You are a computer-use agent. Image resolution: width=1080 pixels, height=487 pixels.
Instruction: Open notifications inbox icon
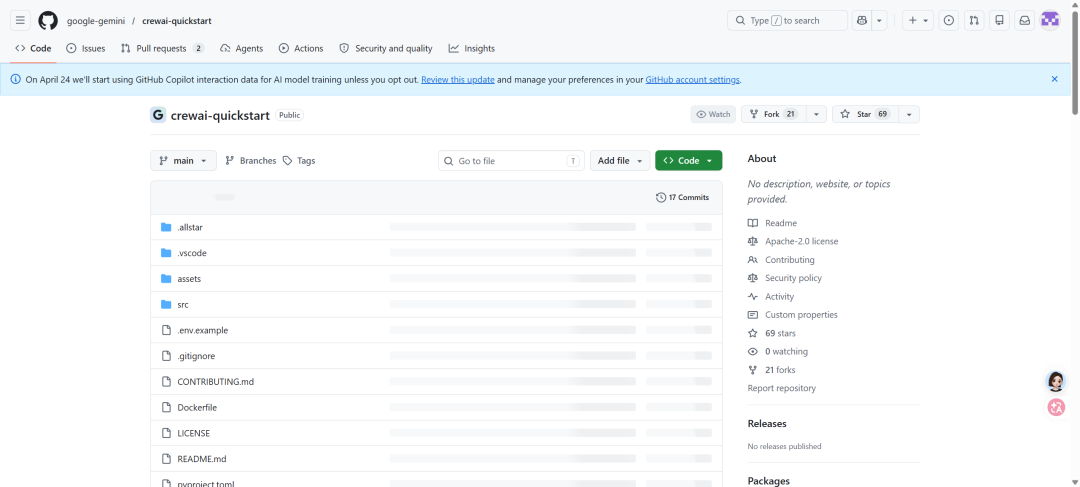pos(1025,21)
